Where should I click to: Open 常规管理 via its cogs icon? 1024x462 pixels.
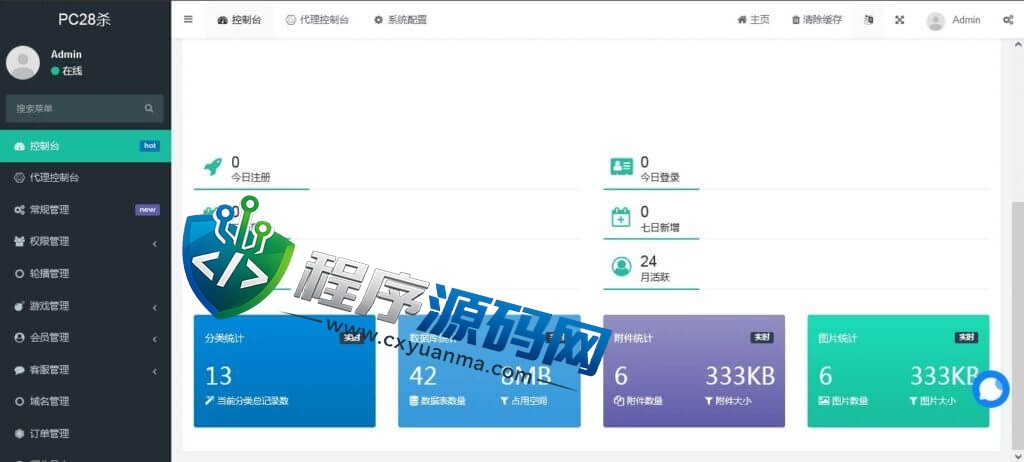click(19, 210)
